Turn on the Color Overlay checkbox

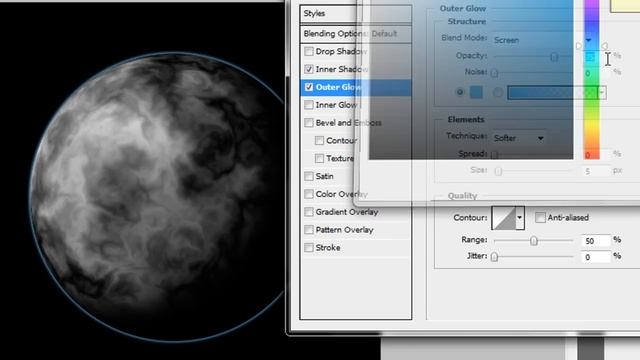(309, 194)
